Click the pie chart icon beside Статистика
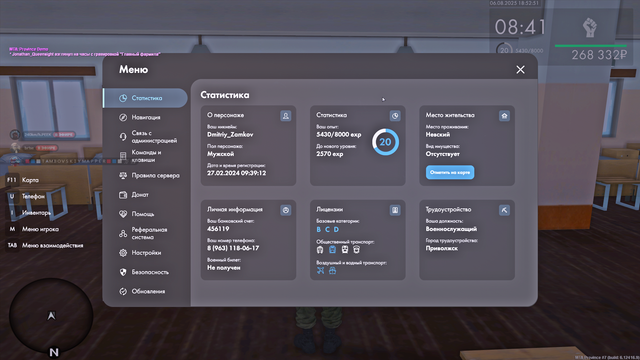This screenshot has height=360, width=640. pos(123,98)
